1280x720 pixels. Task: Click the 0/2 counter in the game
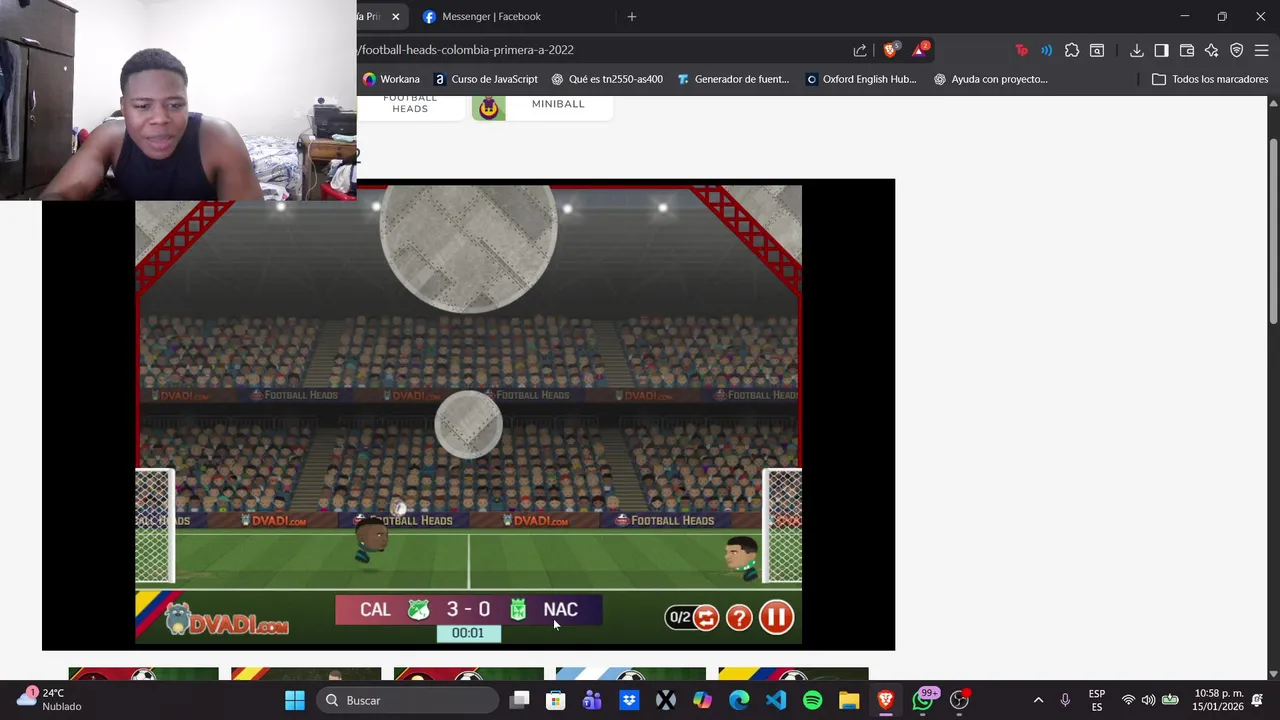click(680, 618)
